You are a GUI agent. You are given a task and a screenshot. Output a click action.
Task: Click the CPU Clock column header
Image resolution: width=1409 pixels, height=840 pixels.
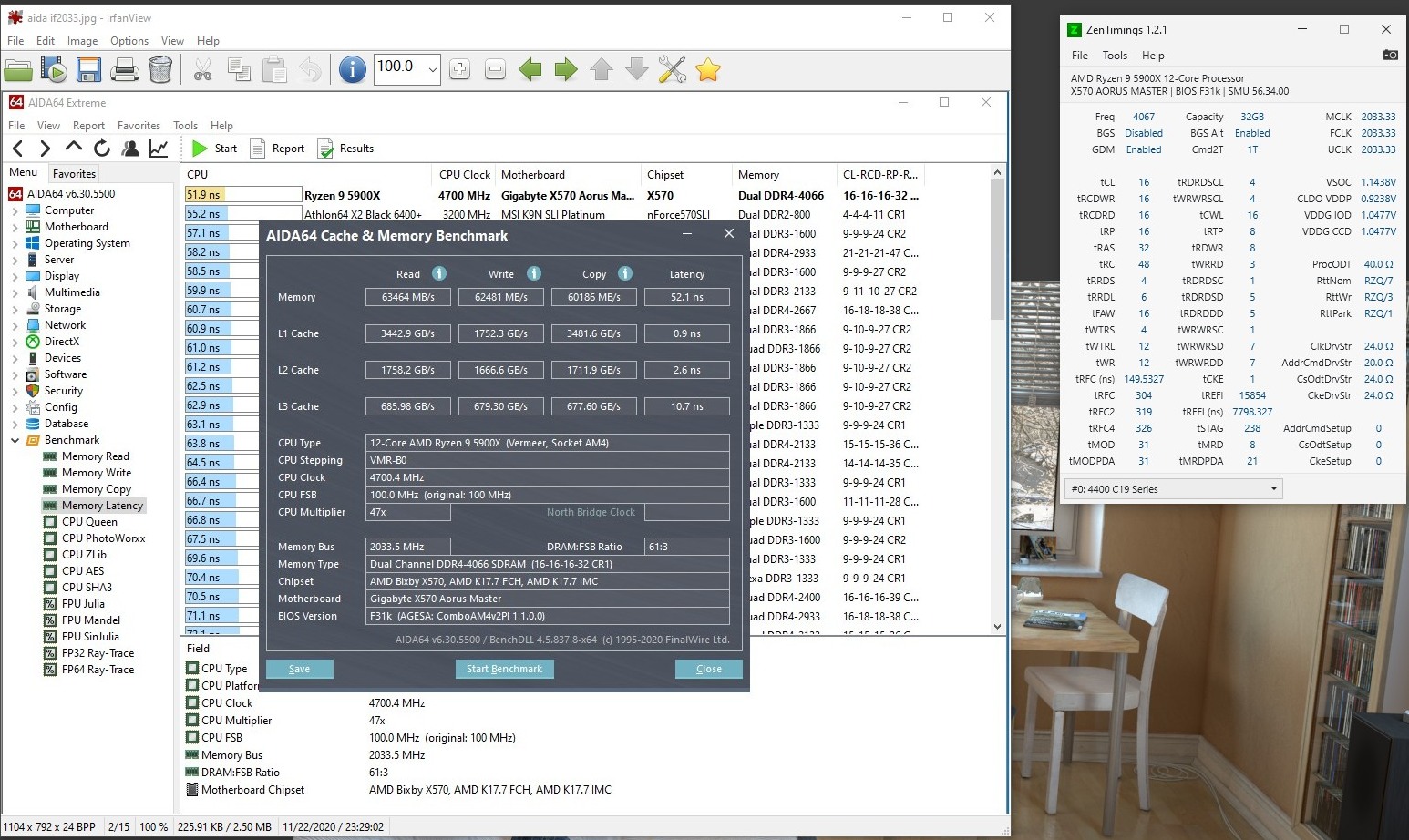click(465, 175)
